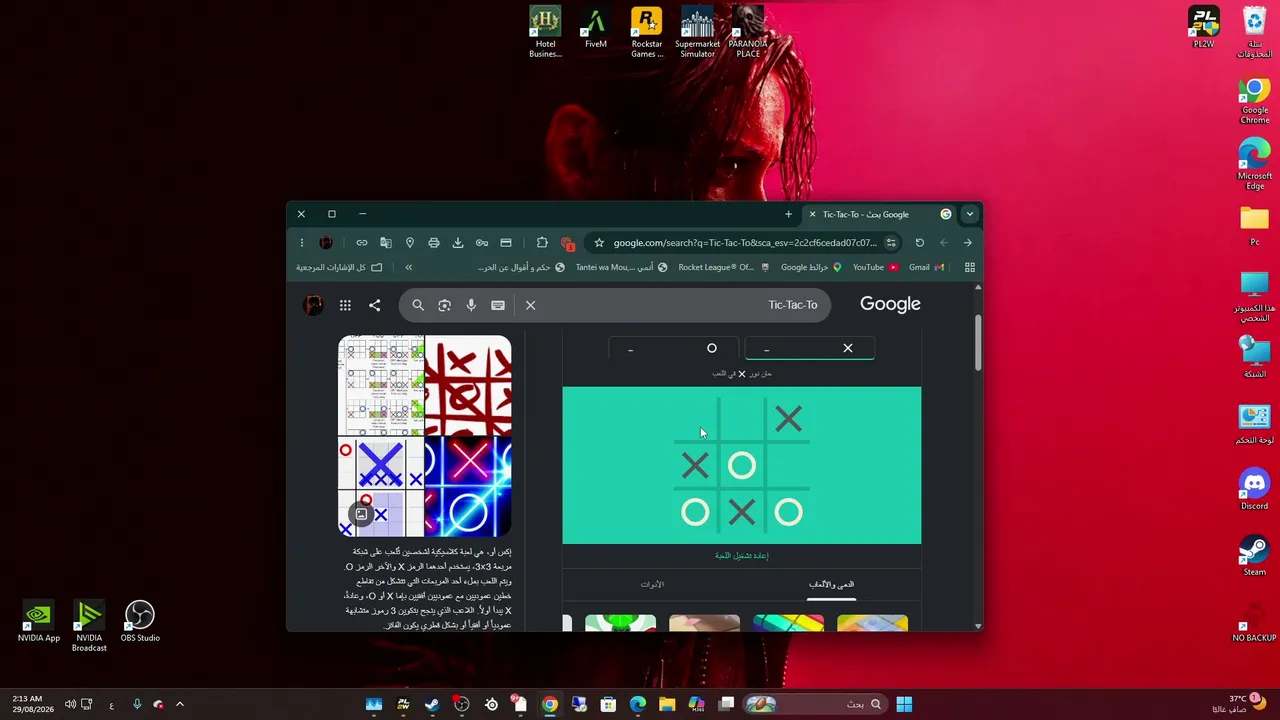Open the Gmail bookmark
This screenshot has width=1280, height=720.
tap(925, 267)
